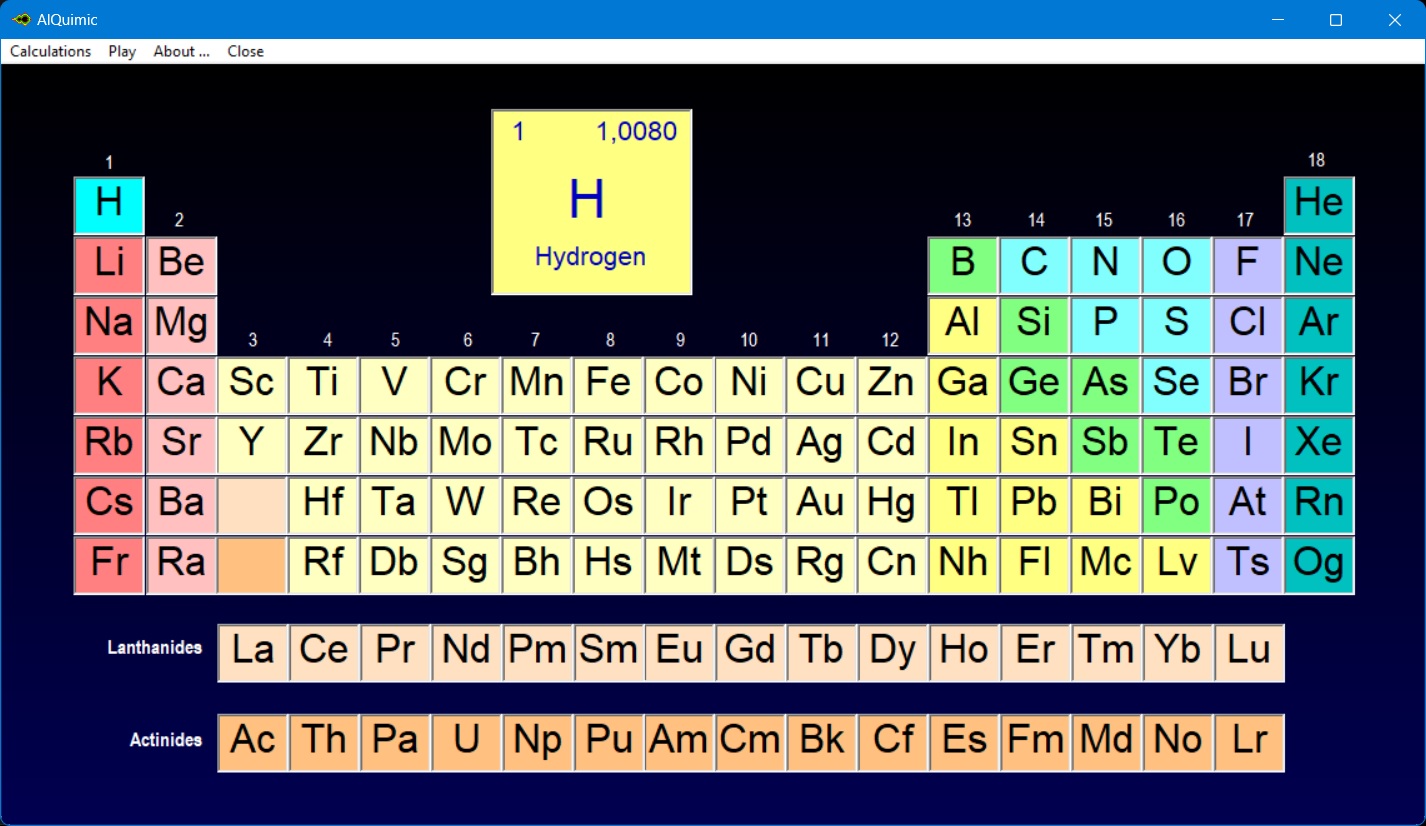Open the Play menu
Viewport: 1426px width, 826px height.
click(122, 51)
